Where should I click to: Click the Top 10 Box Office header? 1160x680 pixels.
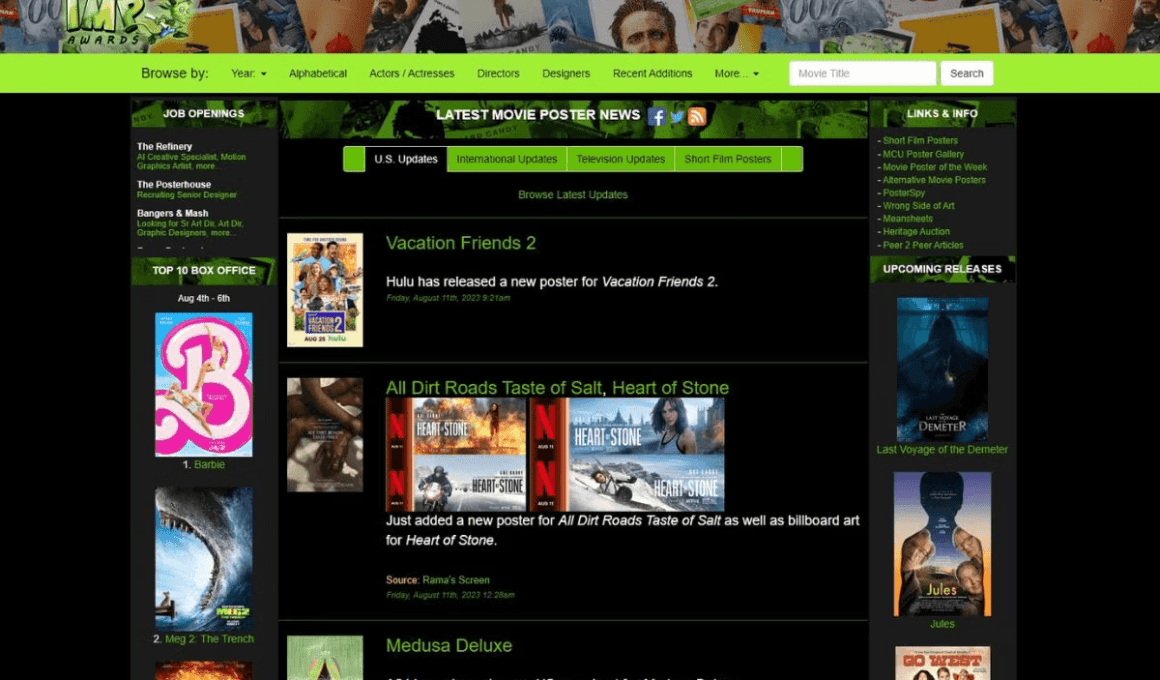(x=203, y=270)
